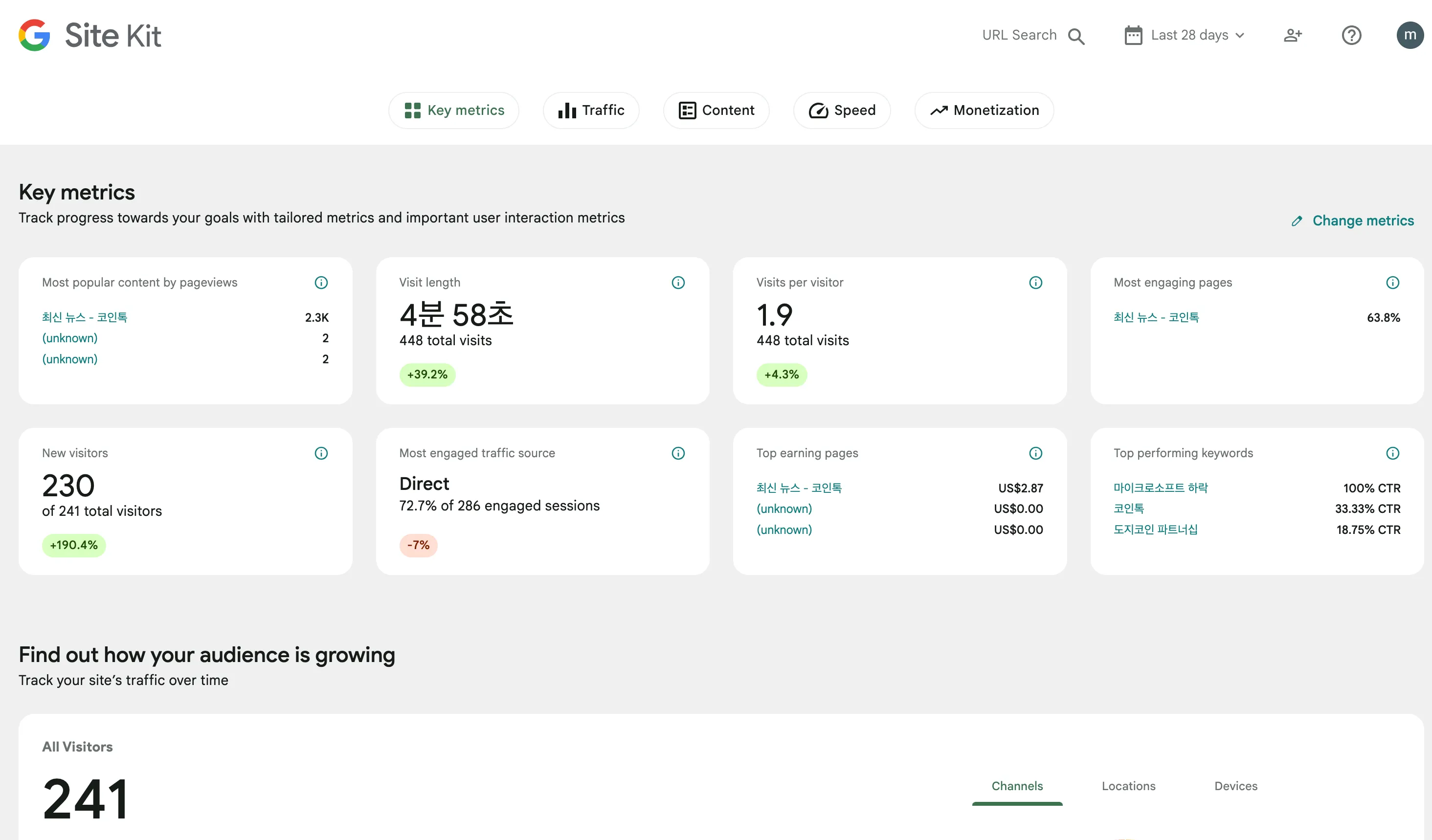Jump to the Content section

pyautogui.click(x=716, y=110)
